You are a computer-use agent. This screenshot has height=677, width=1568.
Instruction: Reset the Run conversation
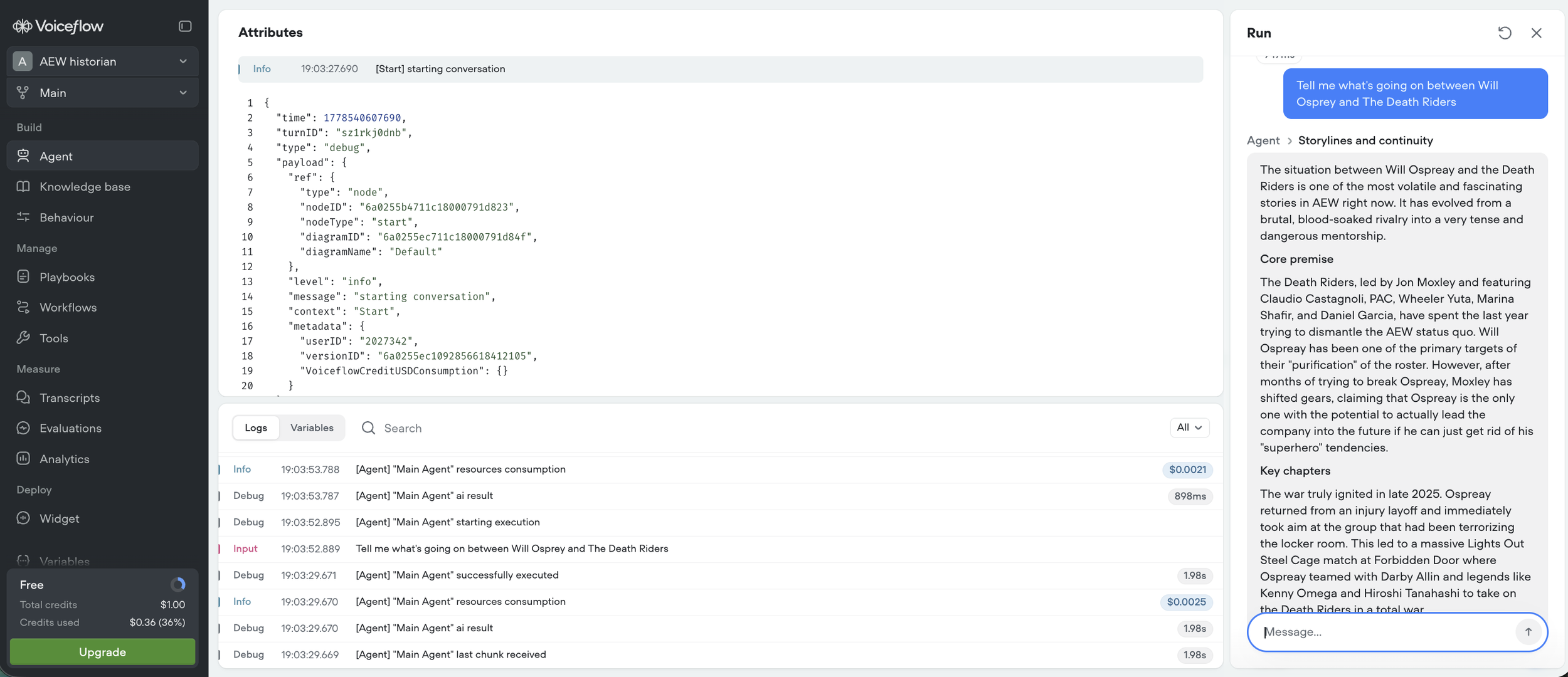point(1505,33)
